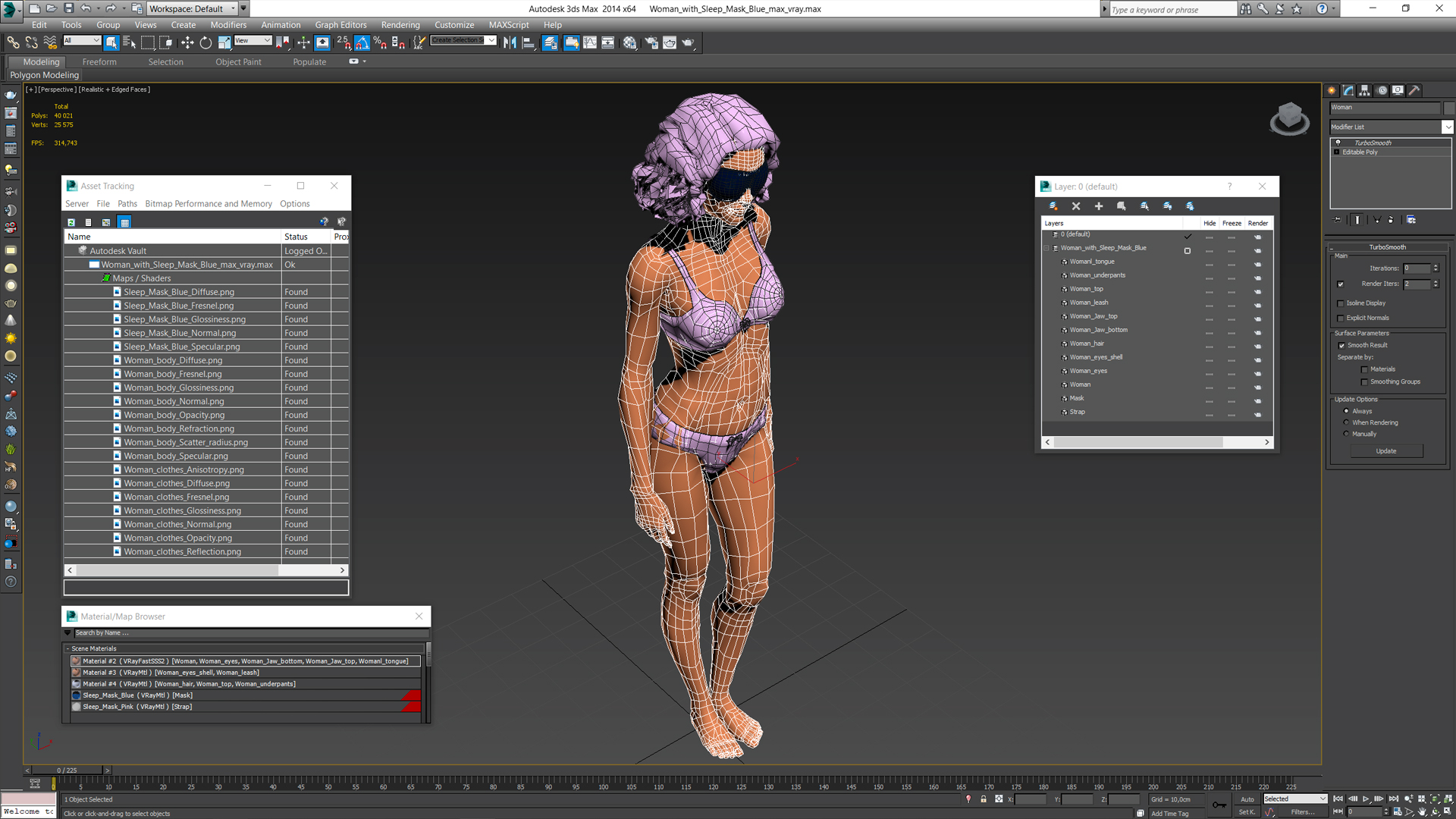Click the Sleep_Mask_Blue material swatch

tap(77, 695)
